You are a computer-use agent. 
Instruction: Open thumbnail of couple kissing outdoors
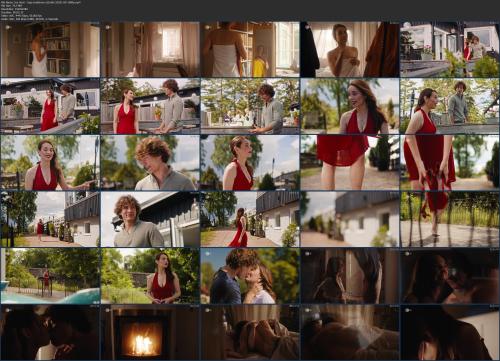tap(250, 276)
